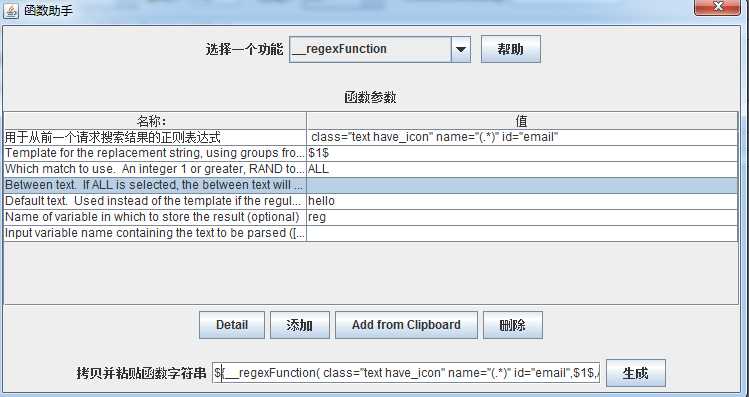Click the Add from Clipboard button
The width and height of the screenshot is (749, 397).
(406, 325)
